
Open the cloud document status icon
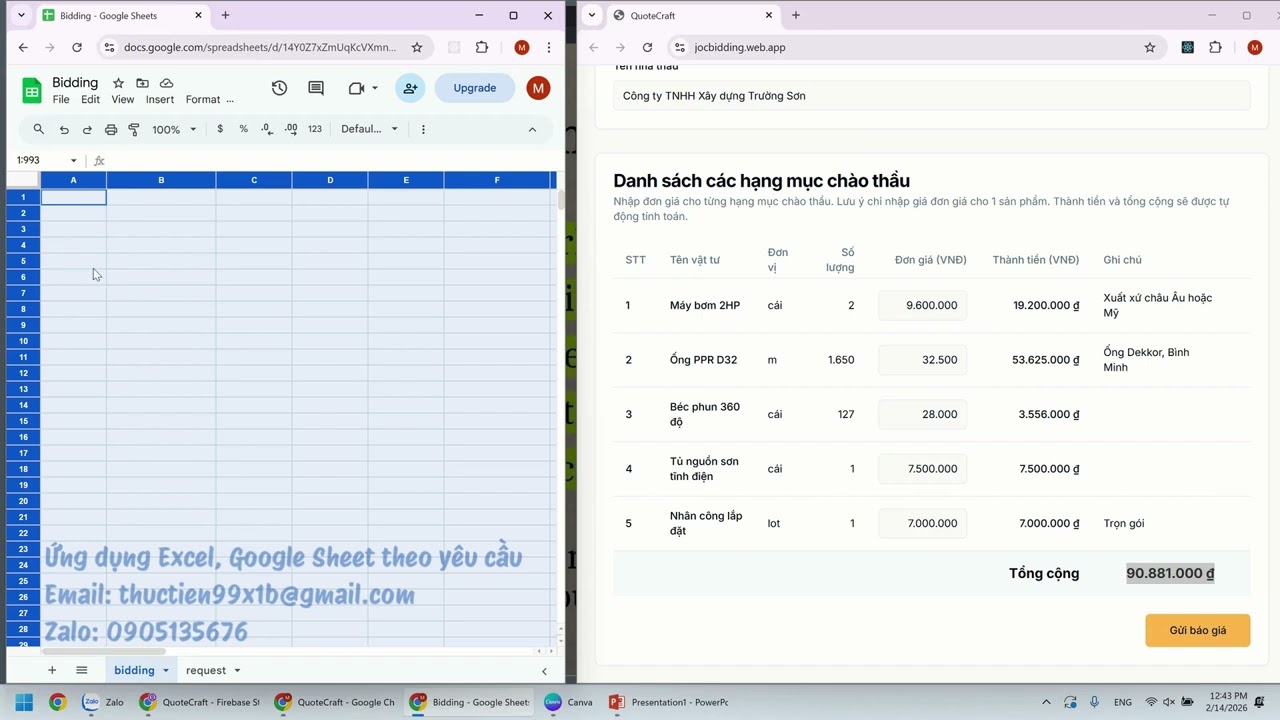[x=166, y=83]
